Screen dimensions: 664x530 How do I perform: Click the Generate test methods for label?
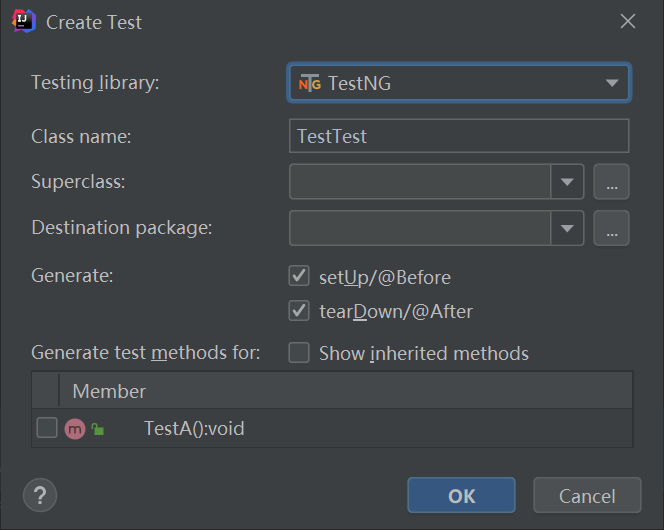point(146,353)
